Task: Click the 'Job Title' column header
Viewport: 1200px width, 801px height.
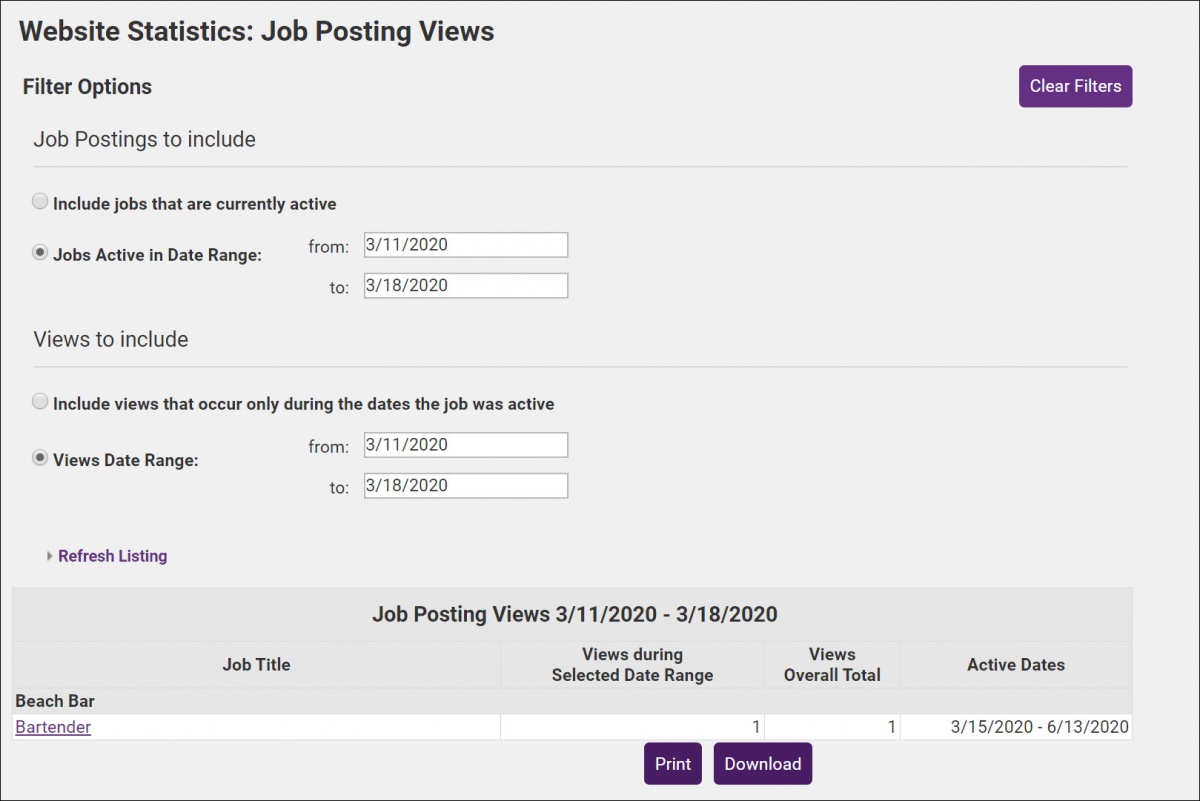Action: (x=256, y=664)
